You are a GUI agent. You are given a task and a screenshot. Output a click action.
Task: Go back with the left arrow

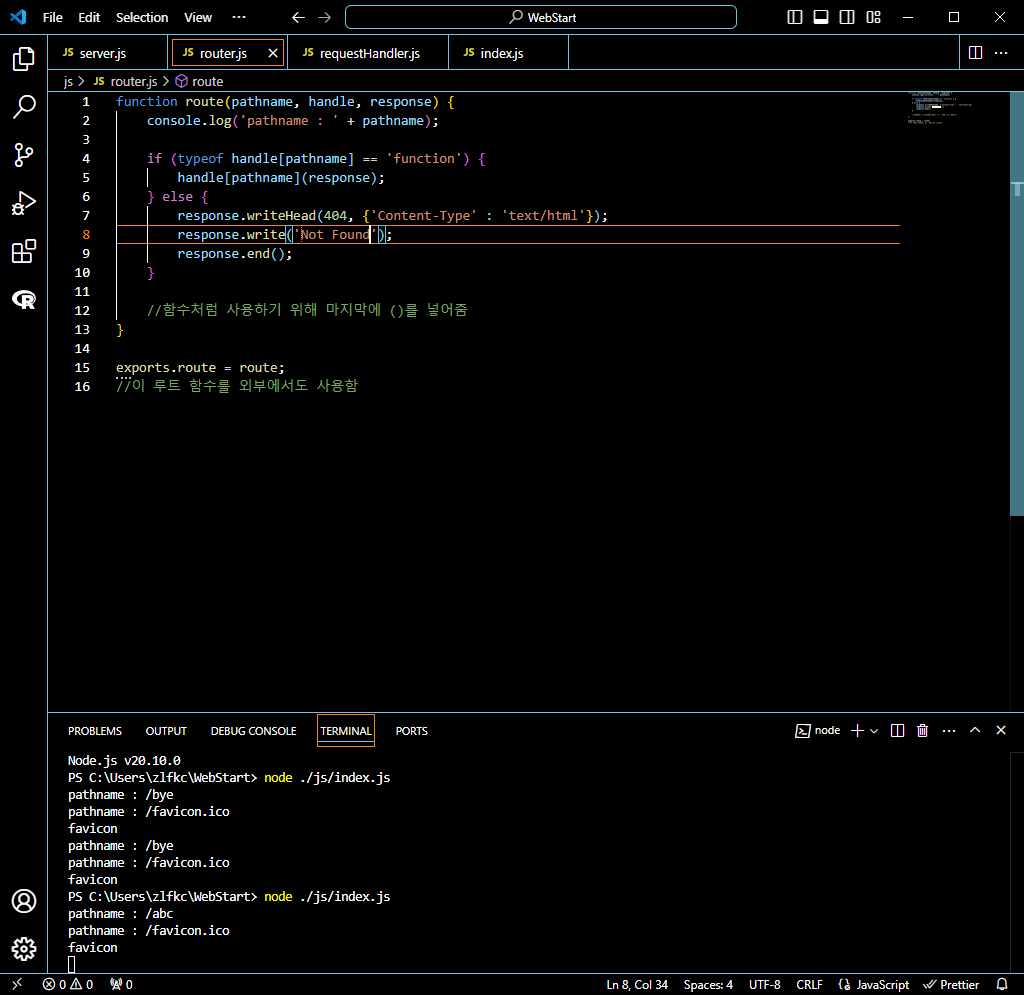(298, 18)
